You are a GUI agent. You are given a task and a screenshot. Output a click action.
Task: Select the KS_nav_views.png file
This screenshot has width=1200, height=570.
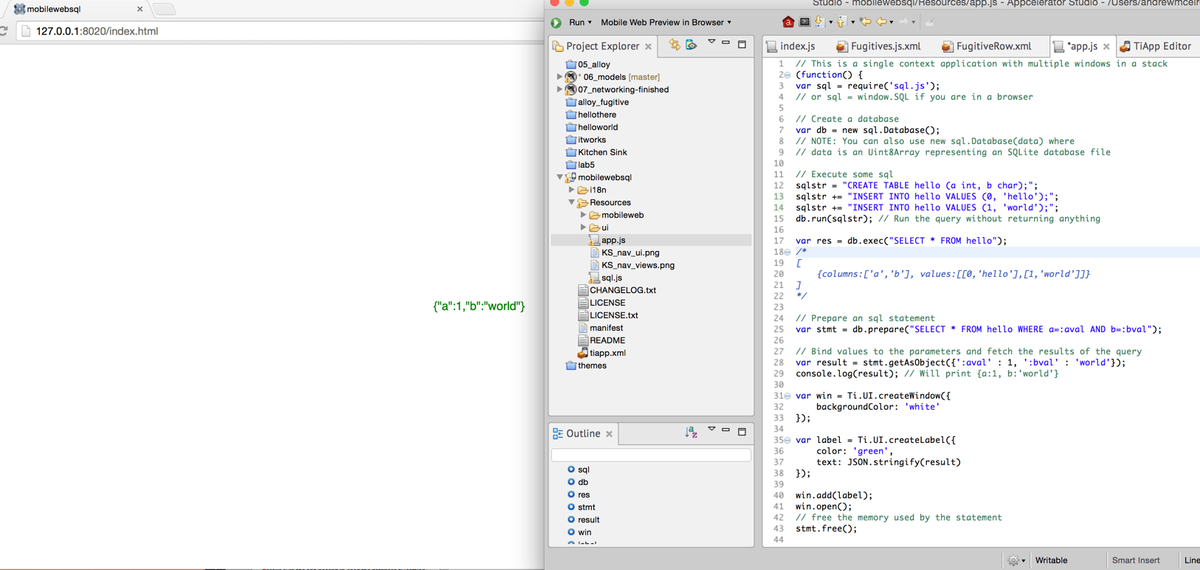click(632, 265)
